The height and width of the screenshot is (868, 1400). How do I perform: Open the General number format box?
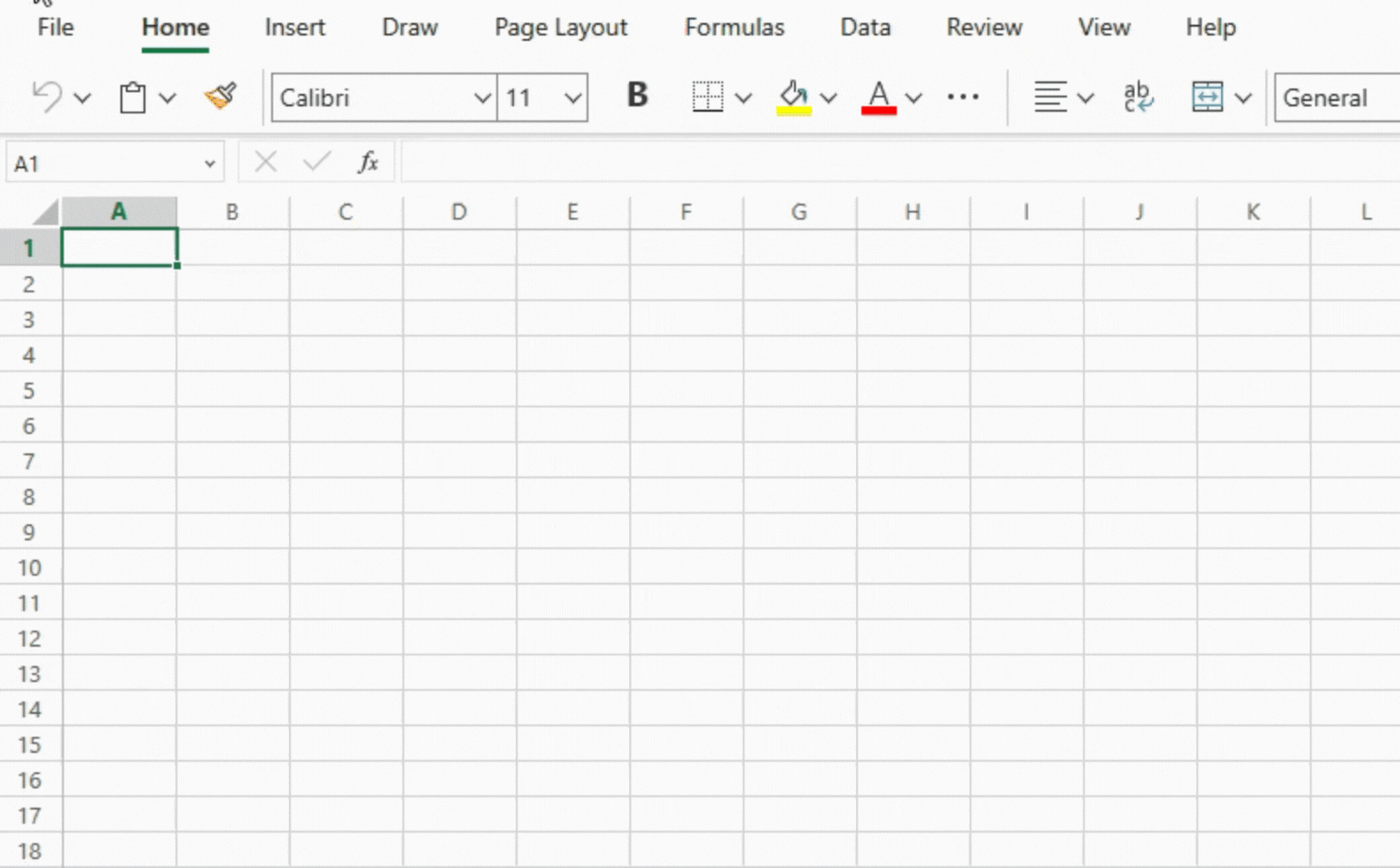pyautogui.click(x=1337, y=97)
